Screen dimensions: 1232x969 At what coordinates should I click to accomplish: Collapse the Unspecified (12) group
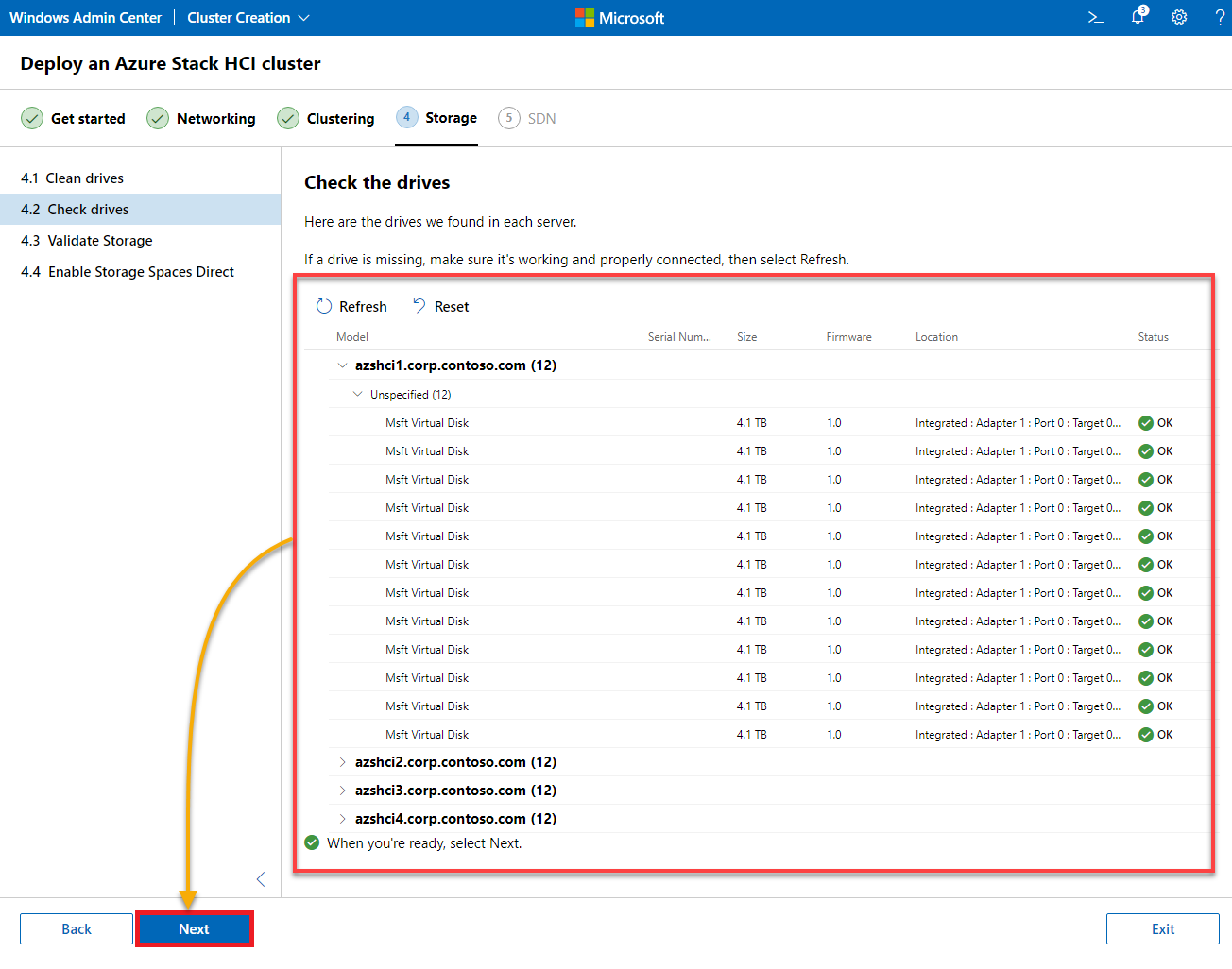point(357,394)
